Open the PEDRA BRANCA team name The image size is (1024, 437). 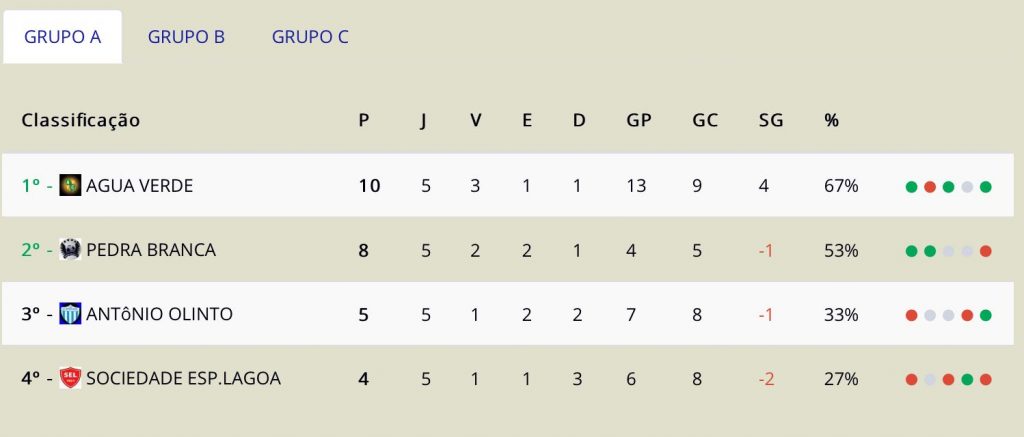pyautogui.click(x=151, y=250)
